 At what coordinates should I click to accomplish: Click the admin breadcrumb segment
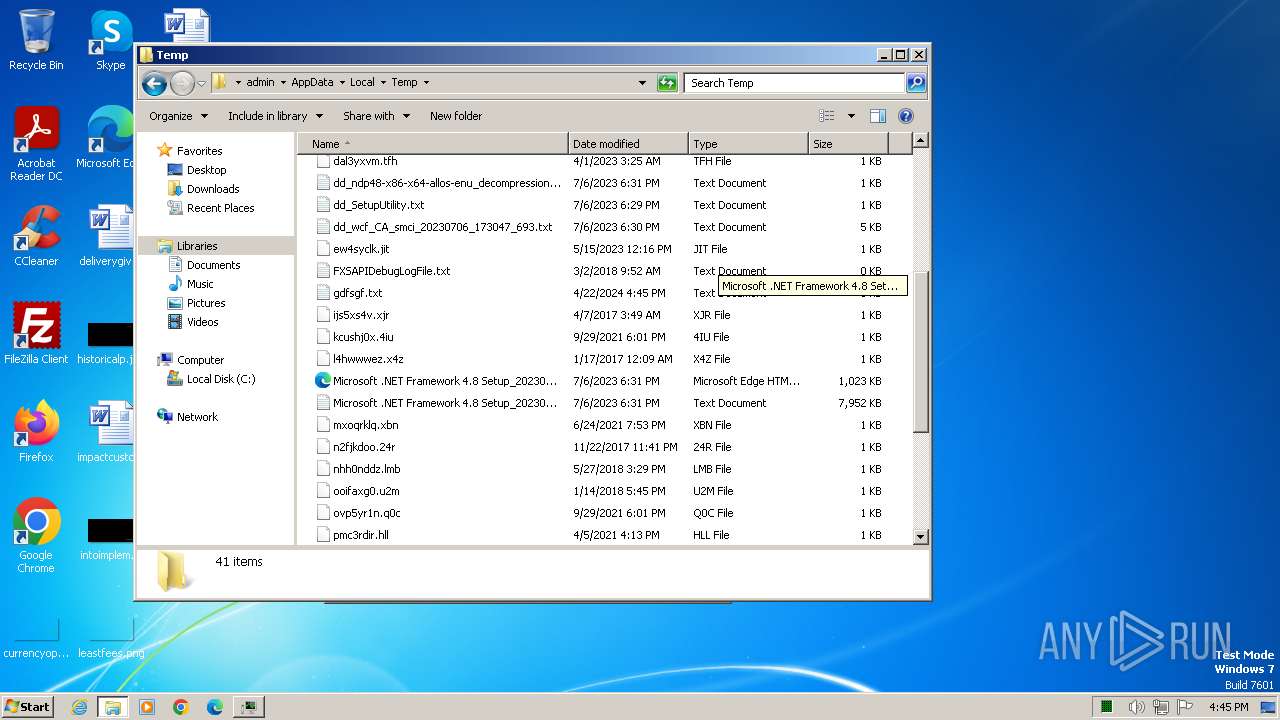[260, 83]
